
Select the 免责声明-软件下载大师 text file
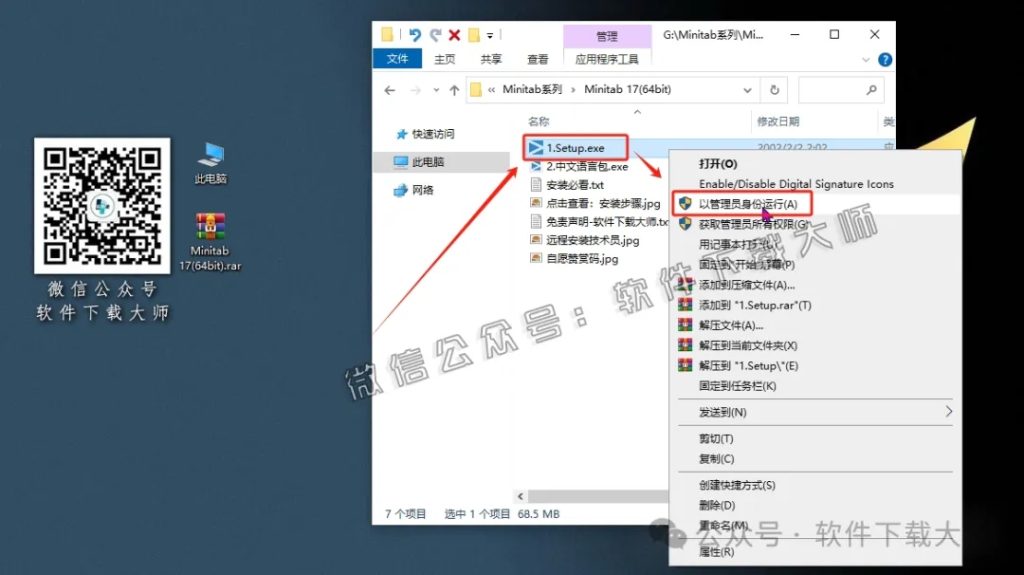607,222
